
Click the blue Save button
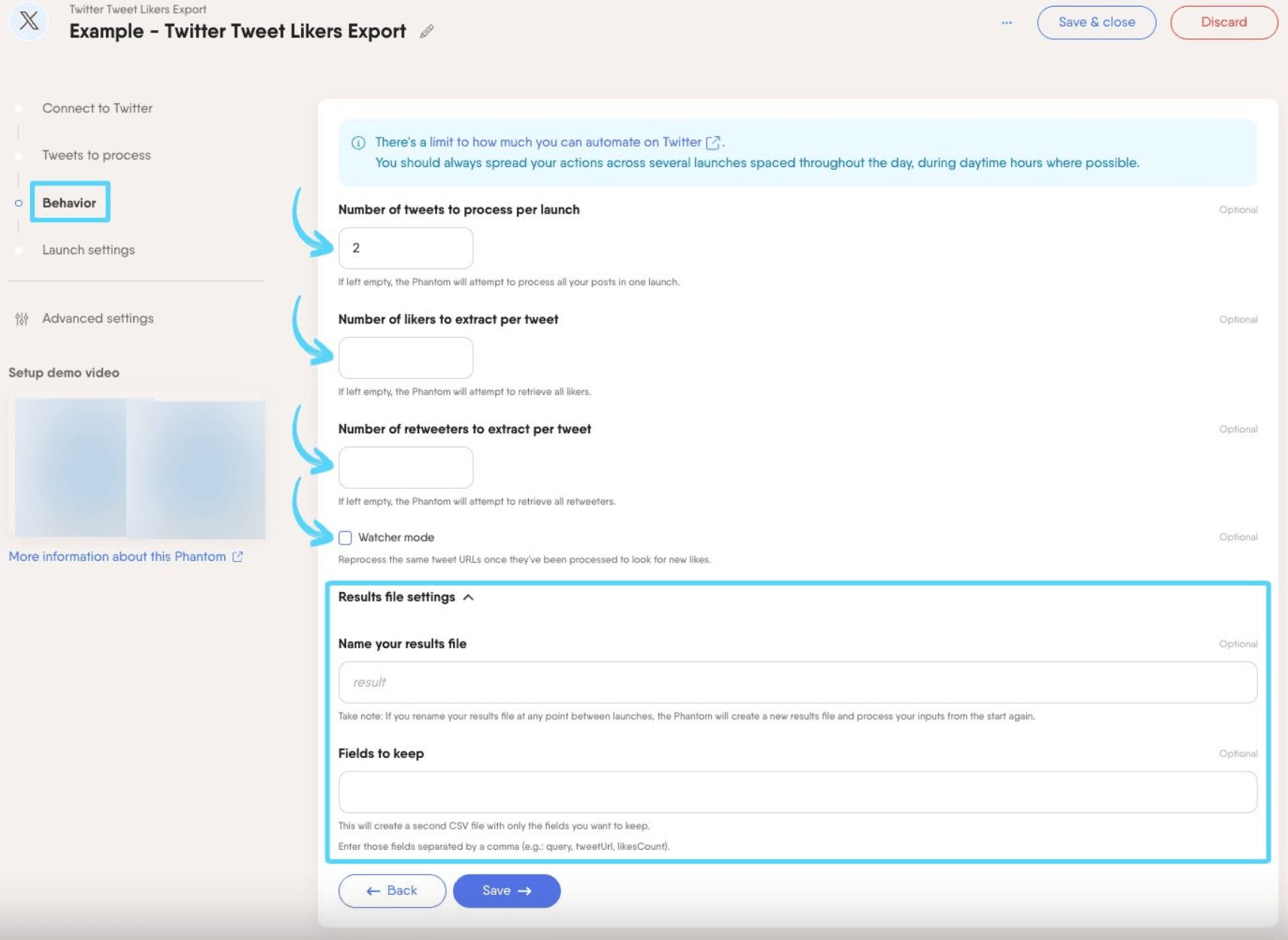coord(506,890)
